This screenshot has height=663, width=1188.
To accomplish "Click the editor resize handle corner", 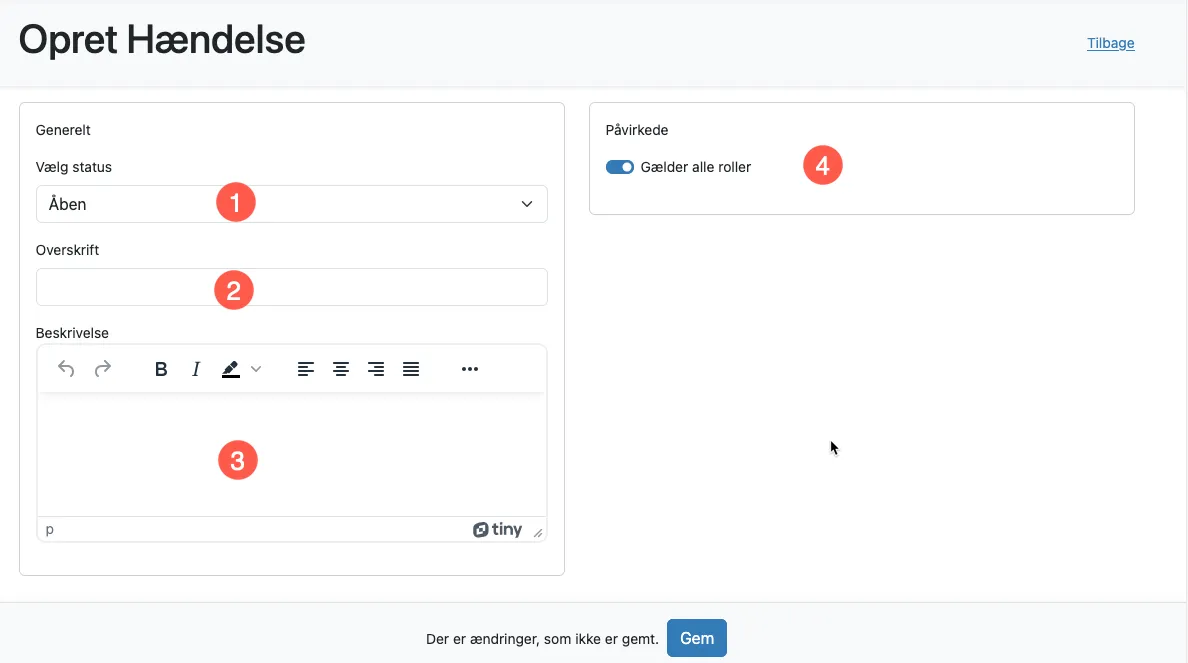I will pos(538,533).
